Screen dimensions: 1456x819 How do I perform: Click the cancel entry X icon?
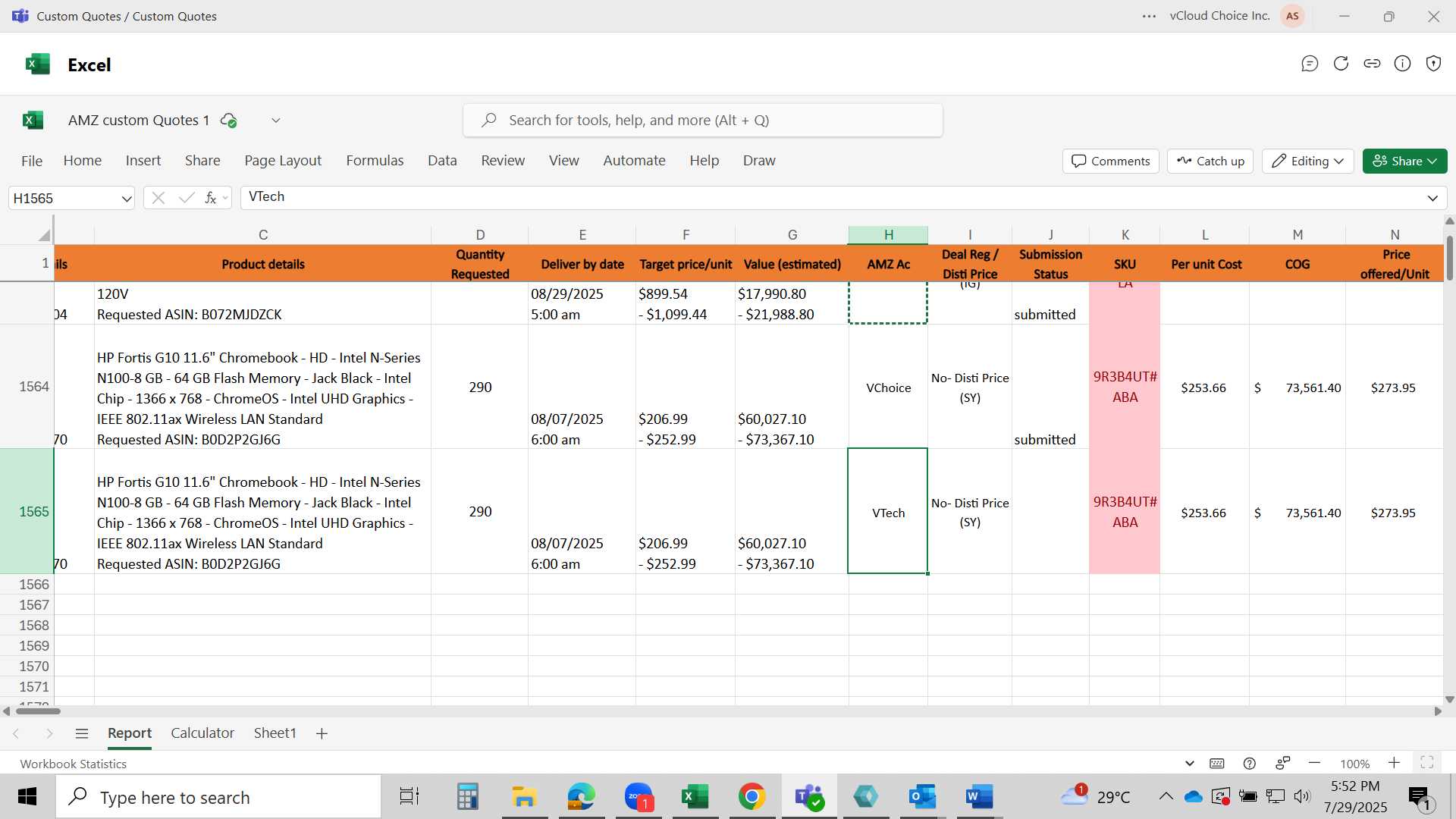point(158,198)
